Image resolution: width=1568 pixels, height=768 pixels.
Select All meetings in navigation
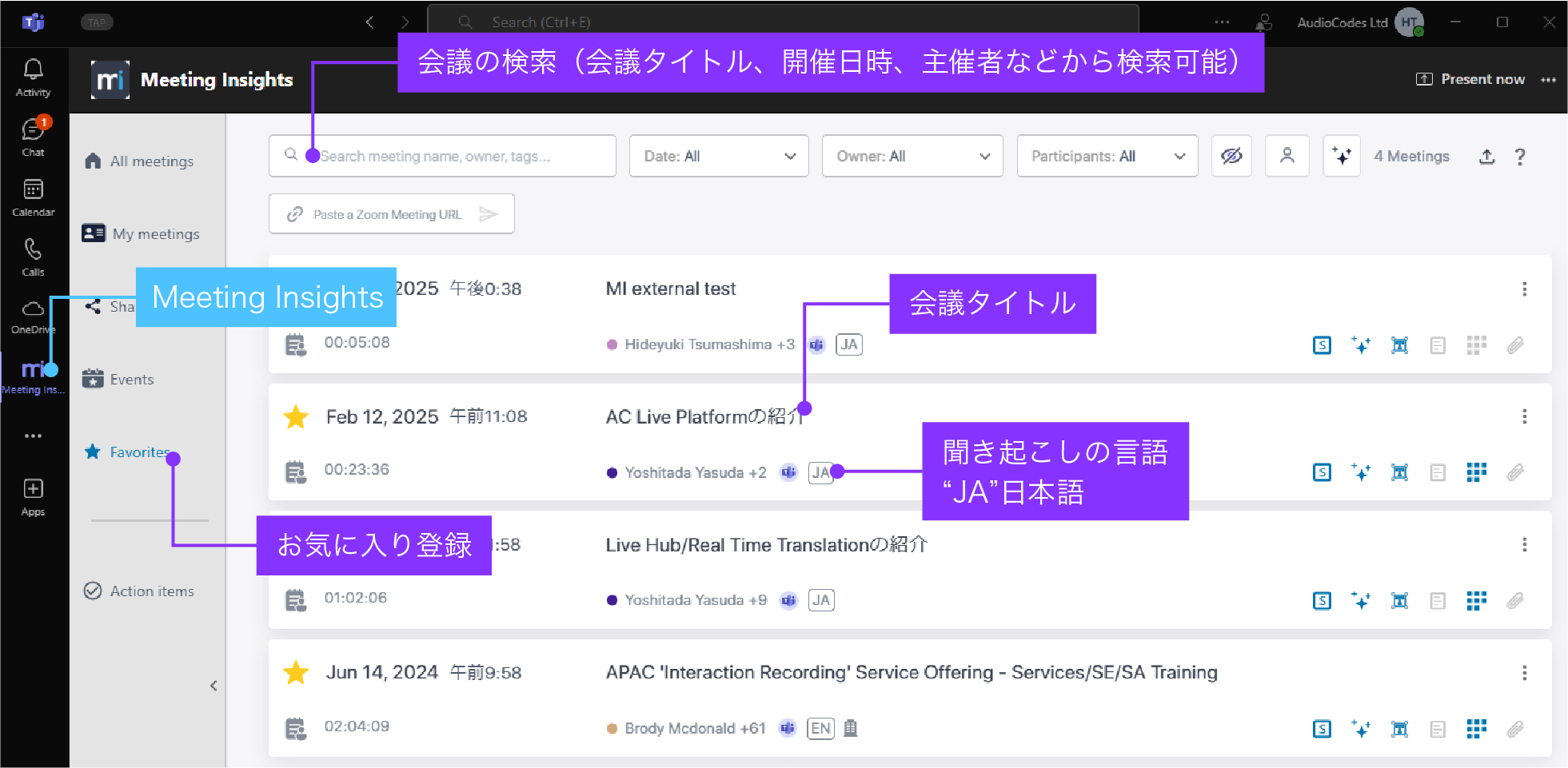coord(139,161)
